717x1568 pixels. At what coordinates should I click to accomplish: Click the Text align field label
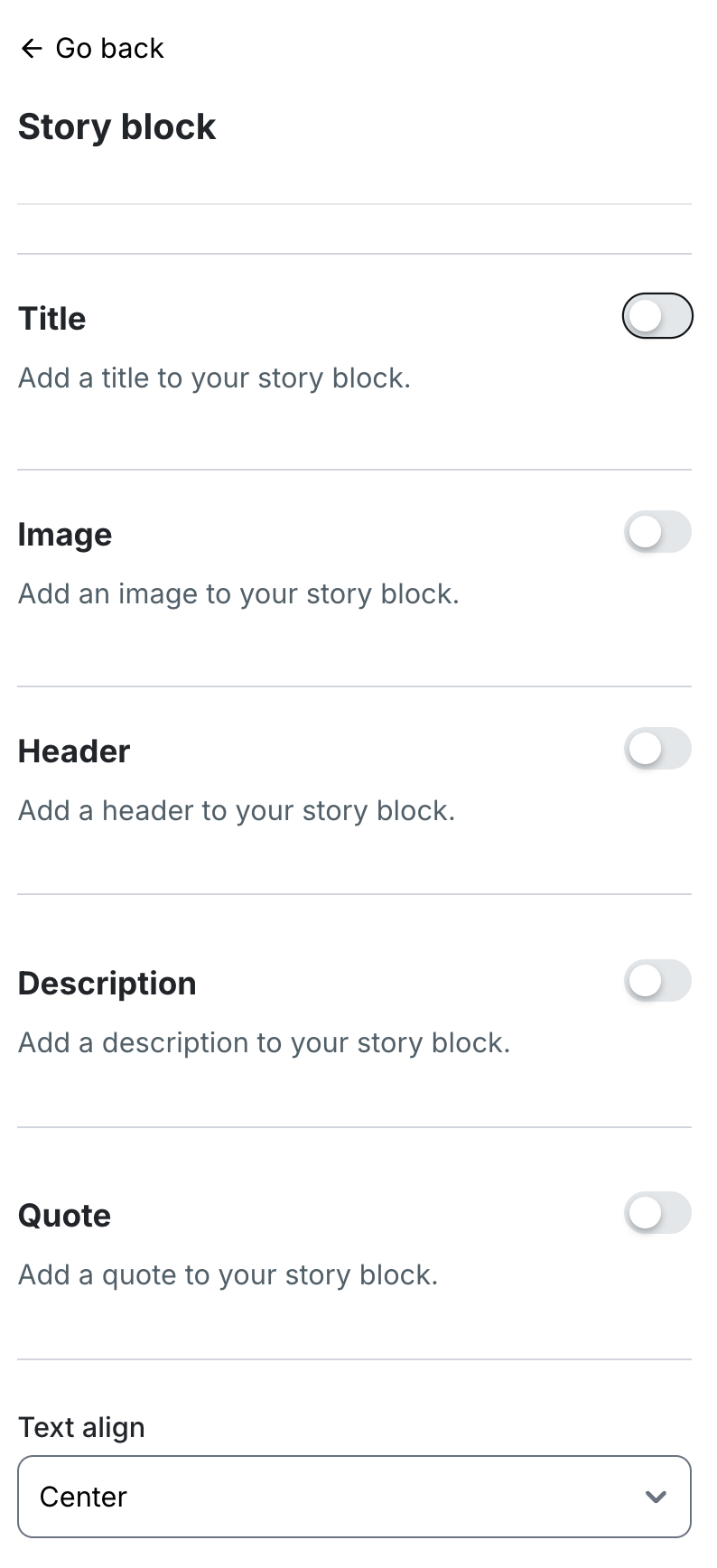81,1427
